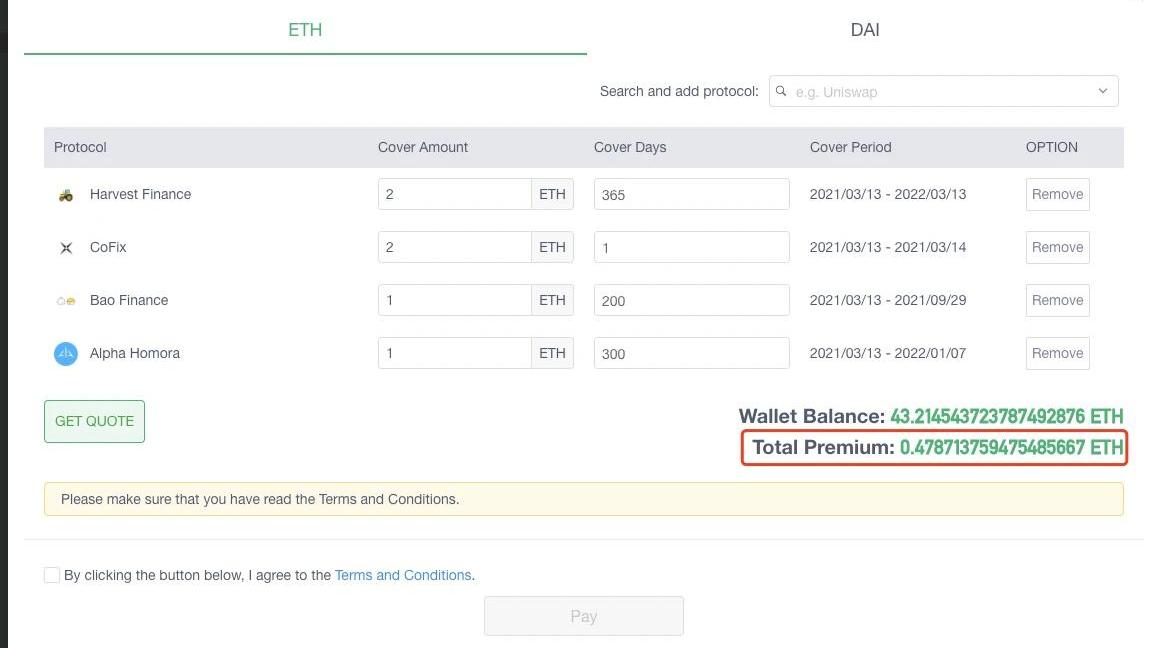Focus the Bao Finance cover days field
The image size is (1158, 648).
(x=691, y=300)
